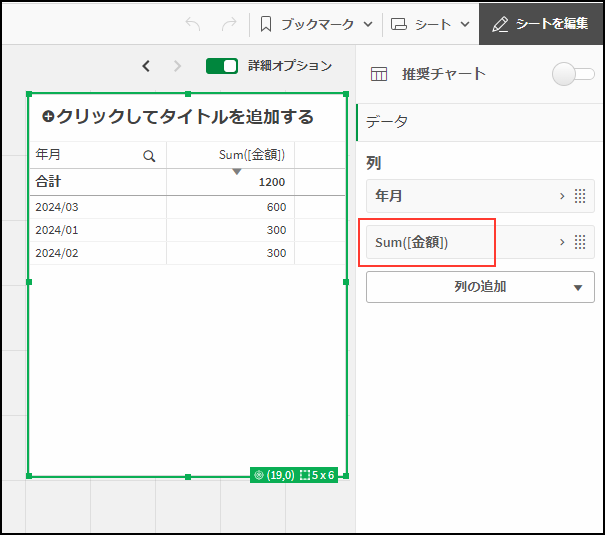The width and height of the screenshot is (605, 535).
Task: Go to previous sheet with left chevron
Action: (146, 66)
